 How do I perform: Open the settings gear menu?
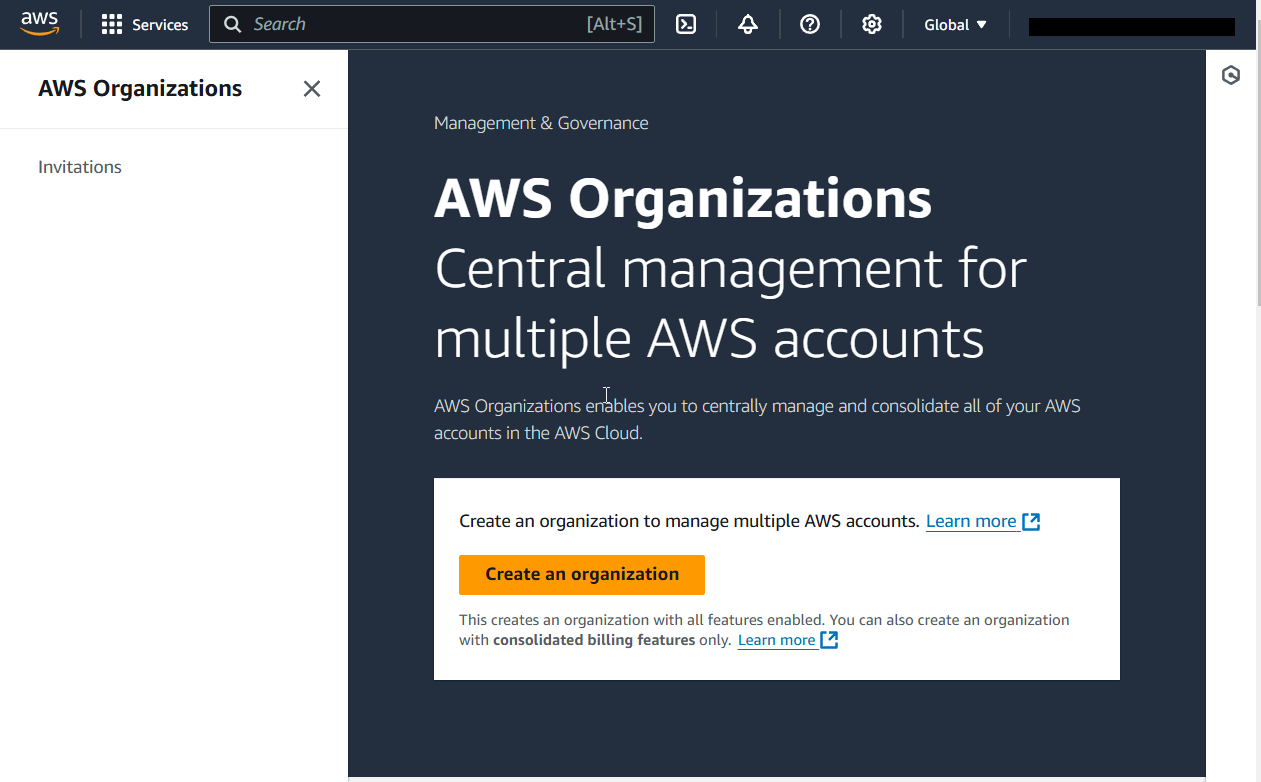tap(872, 24)
